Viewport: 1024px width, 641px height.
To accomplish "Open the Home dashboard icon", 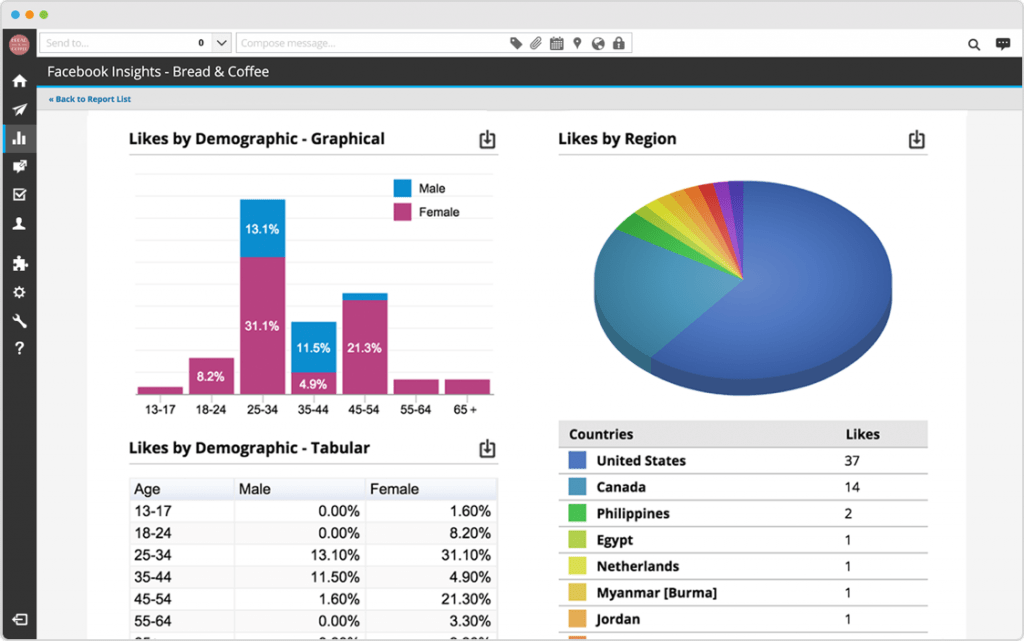I will click(x=18, y=81).
